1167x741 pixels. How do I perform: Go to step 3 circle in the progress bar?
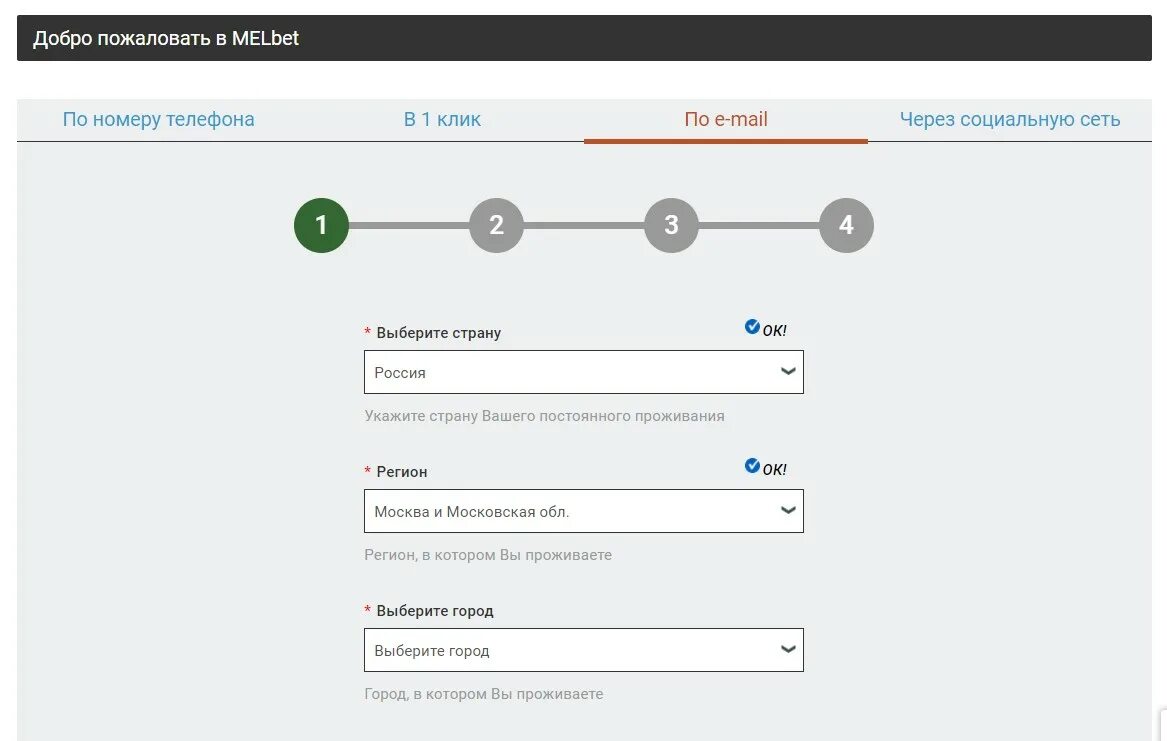pyautogui.click(x=671, y=225)
